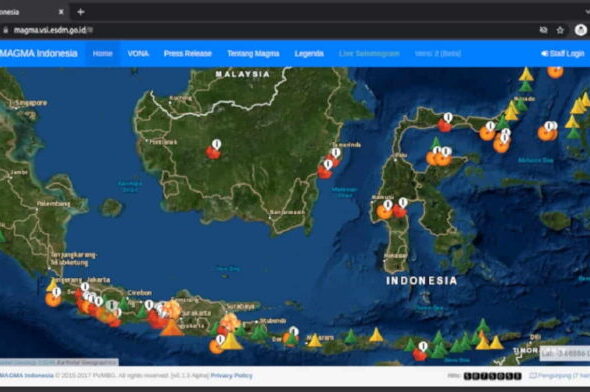Select large orange volcano triangle south of Central Java

coord(172,327)
